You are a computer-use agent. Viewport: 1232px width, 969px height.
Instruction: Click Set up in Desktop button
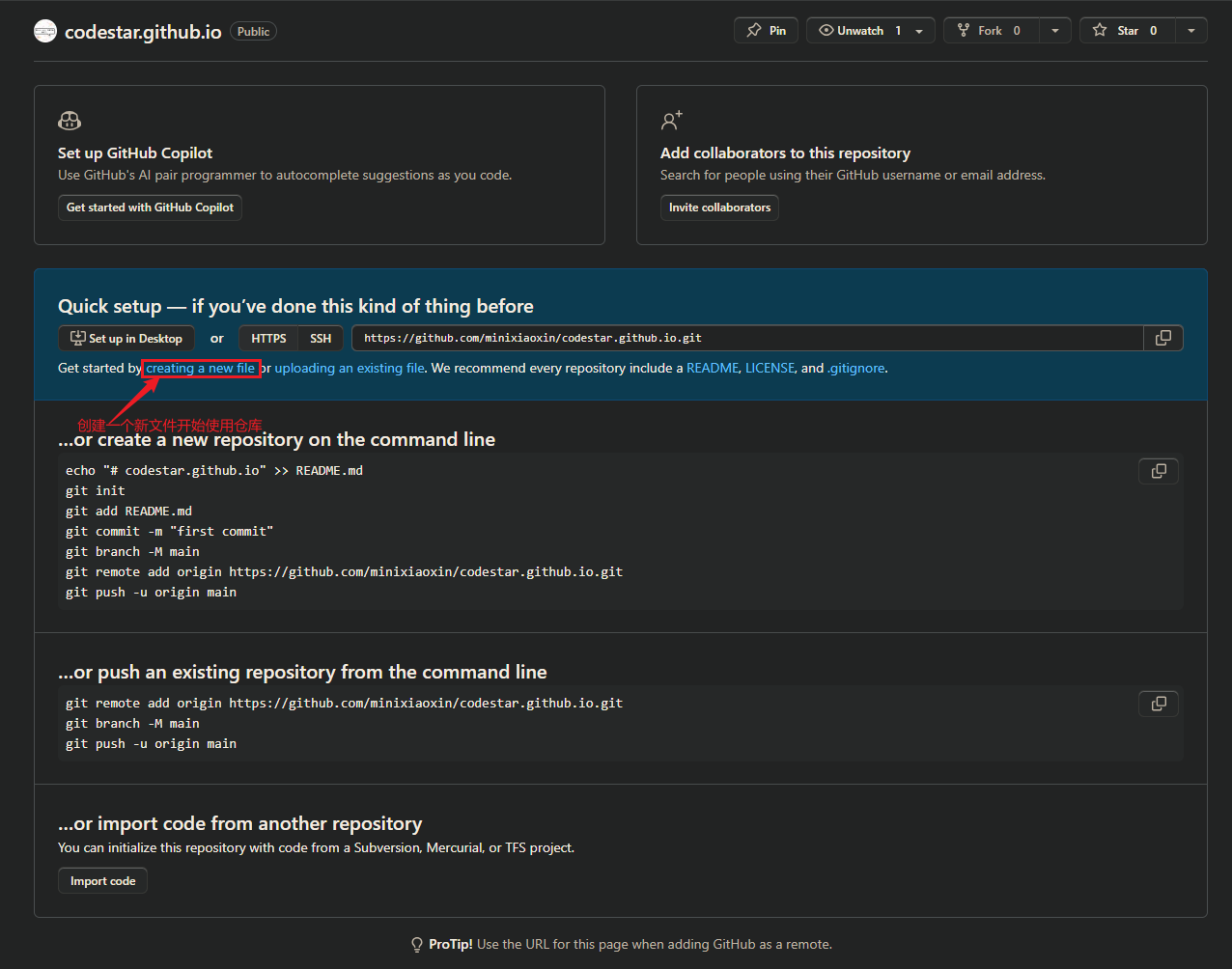tap(126, 338)
